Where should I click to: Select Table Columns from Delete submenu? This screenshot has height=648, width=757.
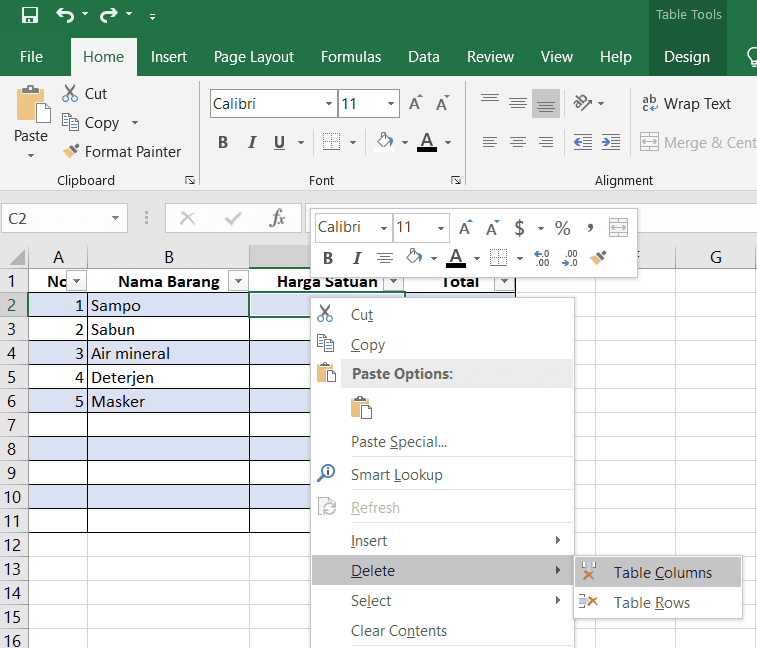[658, 573]
